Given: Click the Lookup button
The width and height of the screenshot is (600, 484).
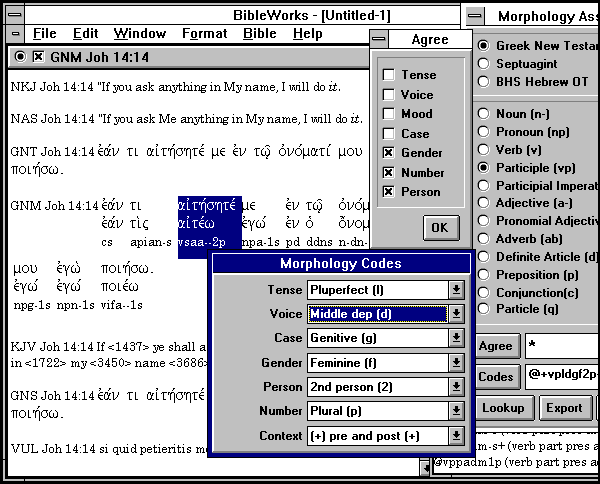Looking at the screenshot, I should 504,408.
